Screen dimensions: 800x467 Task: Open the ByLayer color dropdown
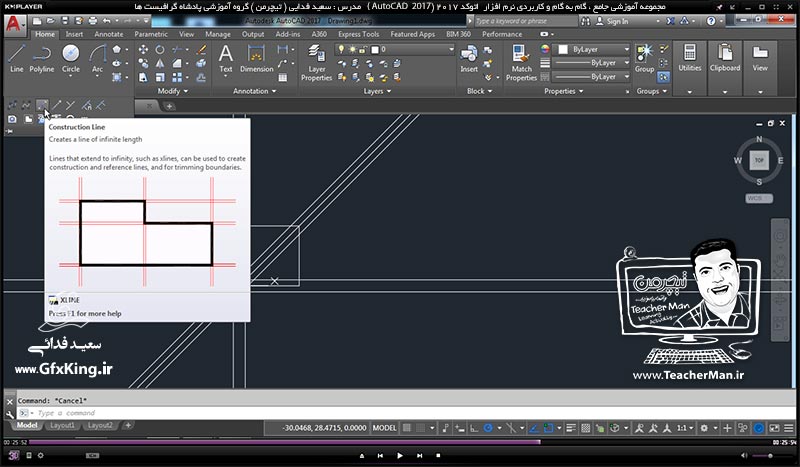point(593,50)
